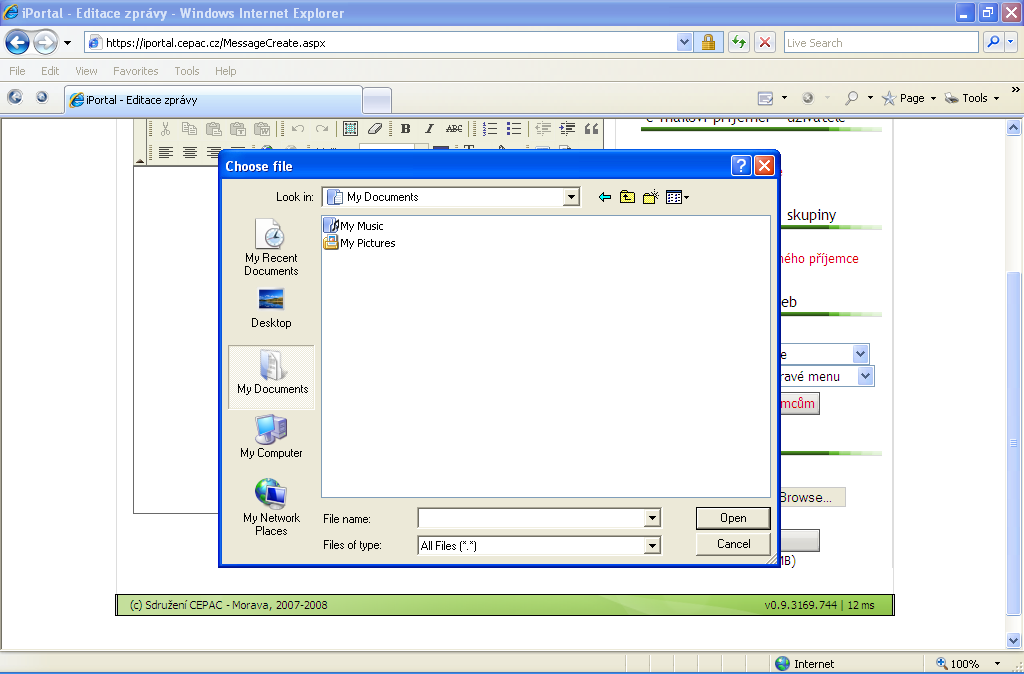Click Paste from Word icon
Image resolution: width=1024 pixels, height=674 pixels.
pyautogui.click(x=262, y=129)
